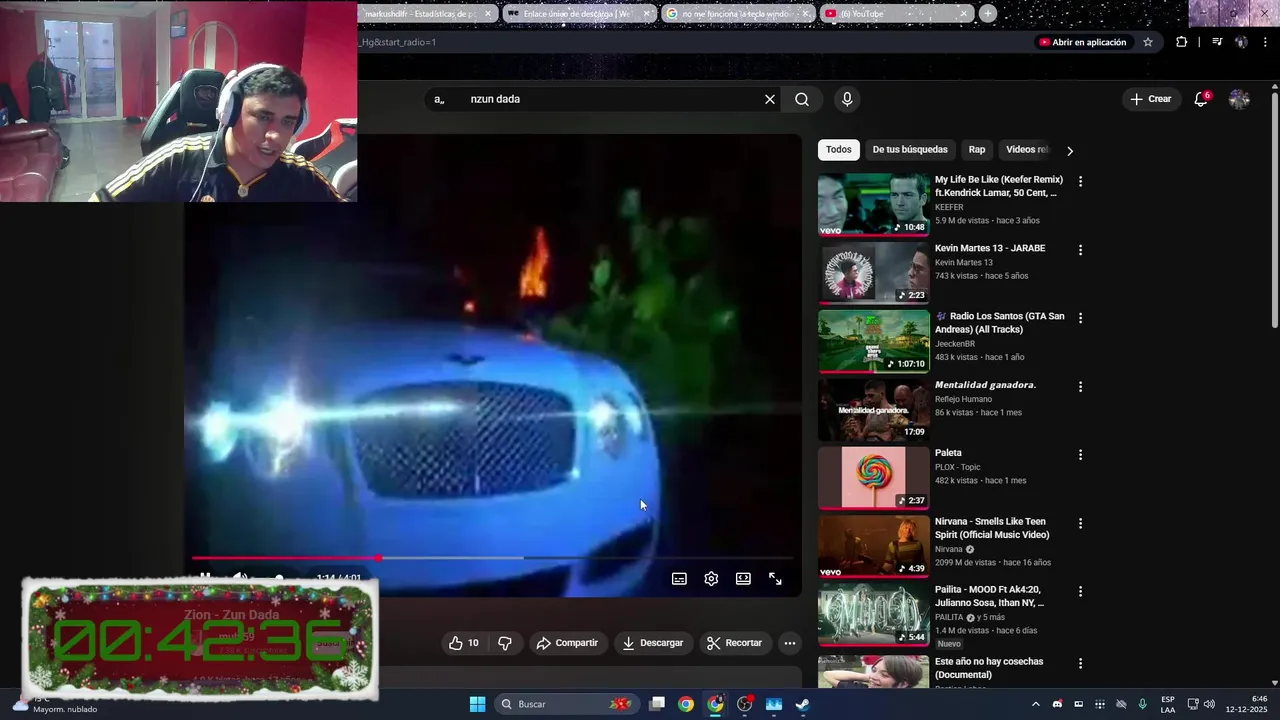The width and height of the screenshot is (1280, 720).
Task: Click the Recortar button
Action: pyautogui.click(x=734, y=643)
